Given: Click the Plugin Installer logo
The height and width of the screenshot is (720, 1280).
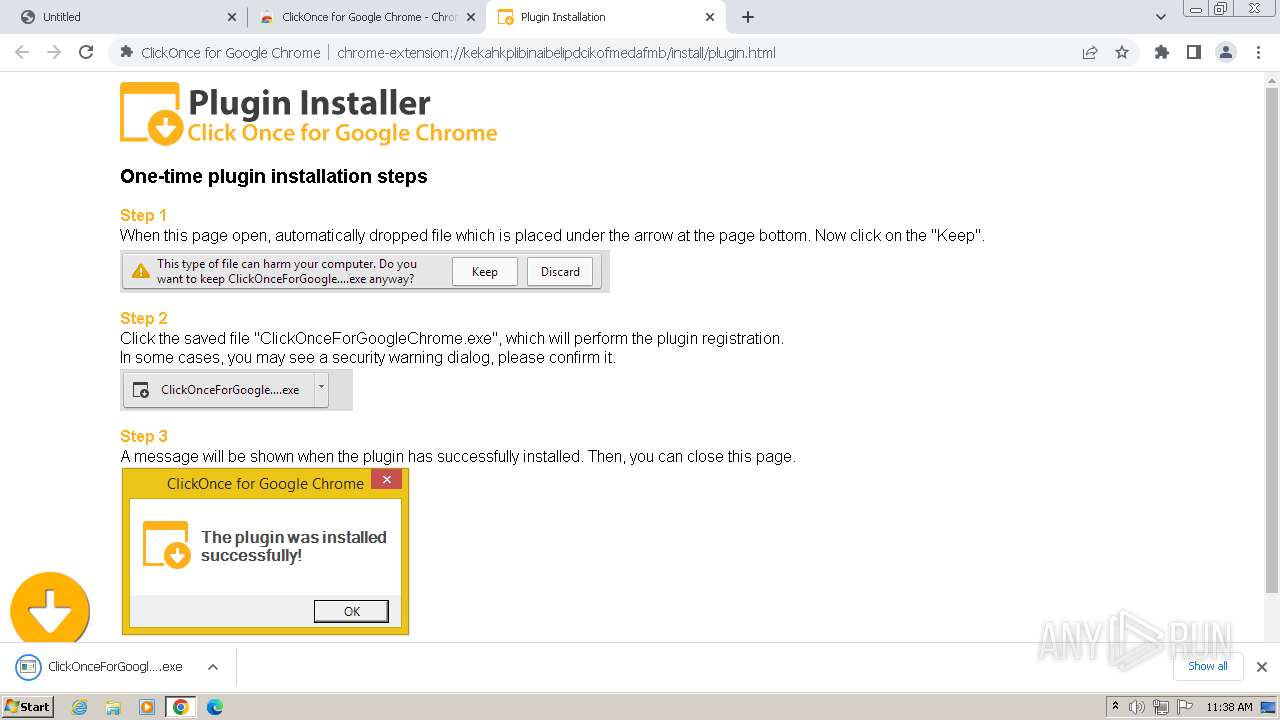Looking at the screenshot, I should [308, 114].
